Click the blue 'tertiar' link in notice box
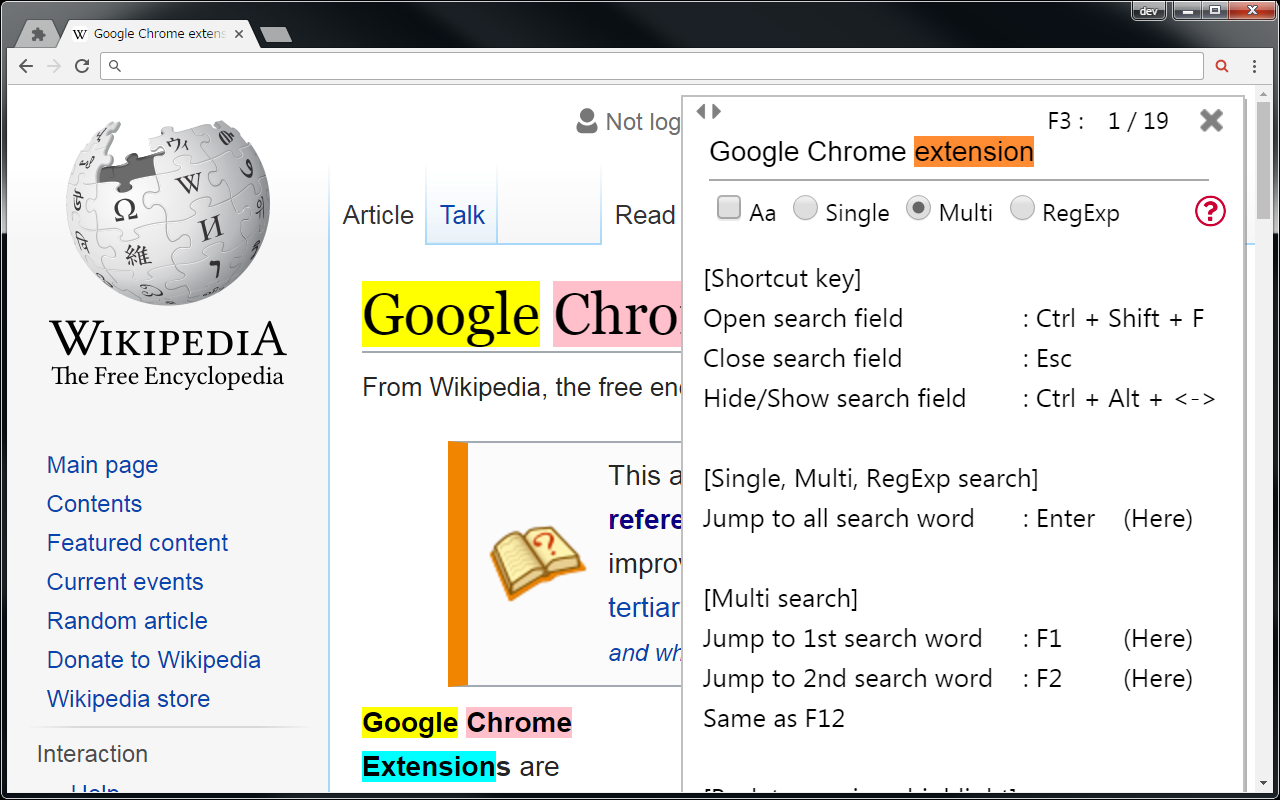 coord(644,607)
